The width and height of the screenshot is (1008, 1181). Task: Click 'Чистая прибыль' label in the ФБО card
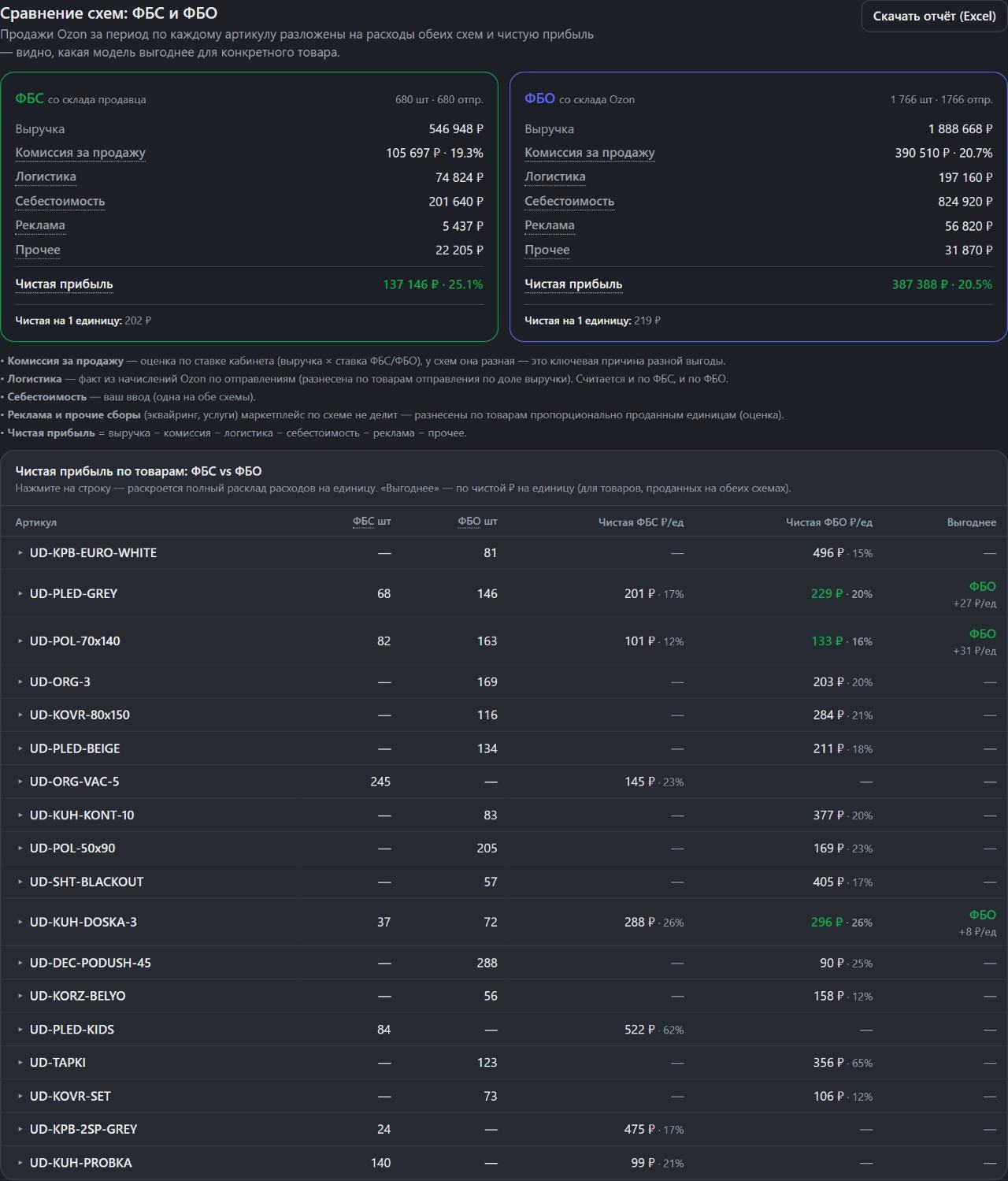click(x=574, y=284)
